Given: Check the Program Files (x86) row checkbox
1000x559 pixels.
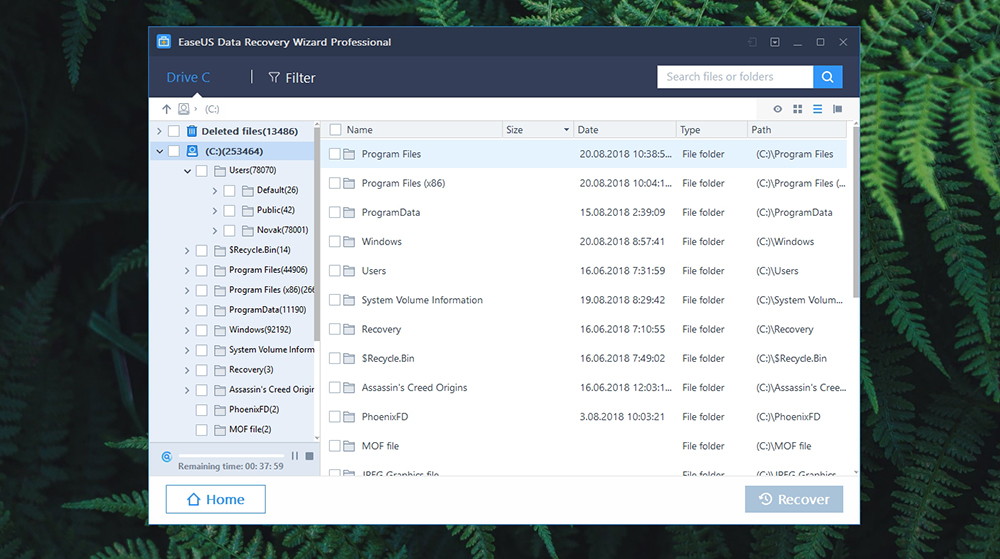Looking at the screenshot, I should click(x=335, y=184).
